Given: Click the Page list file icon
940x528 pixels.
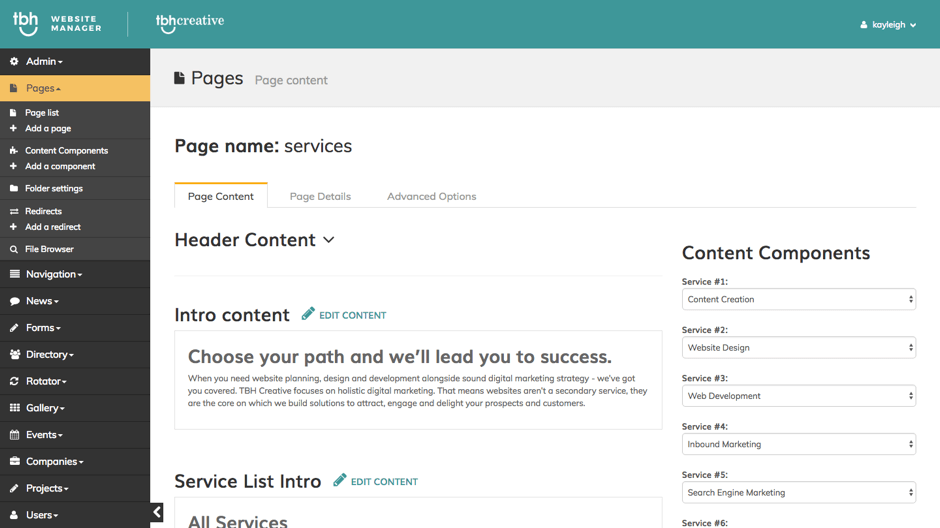Looking at the screenshot, I should pyautogui.click(x=13, y=113).
